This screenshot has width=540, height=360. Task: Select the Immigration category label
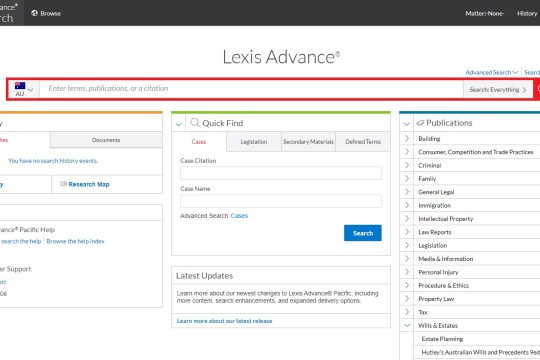[434, 205]
